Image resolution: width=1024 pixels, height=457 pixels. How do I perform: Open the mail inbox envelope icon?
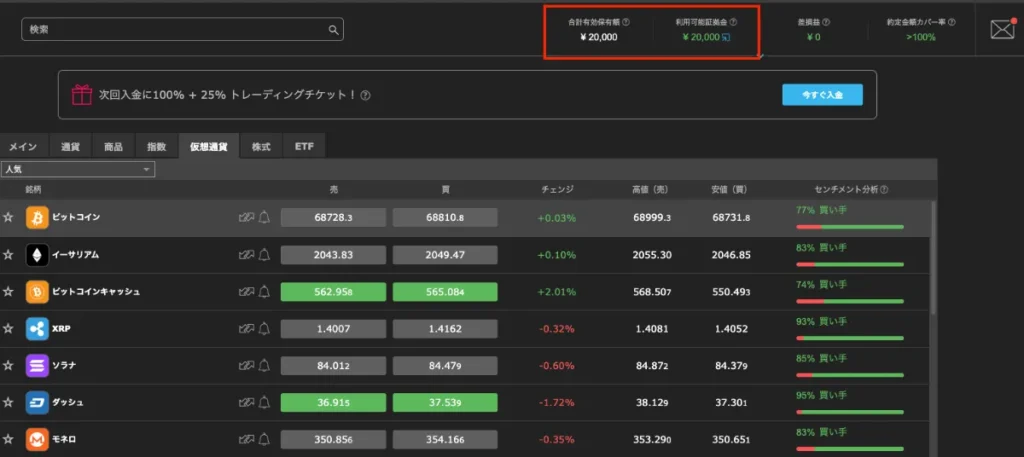1002,29
